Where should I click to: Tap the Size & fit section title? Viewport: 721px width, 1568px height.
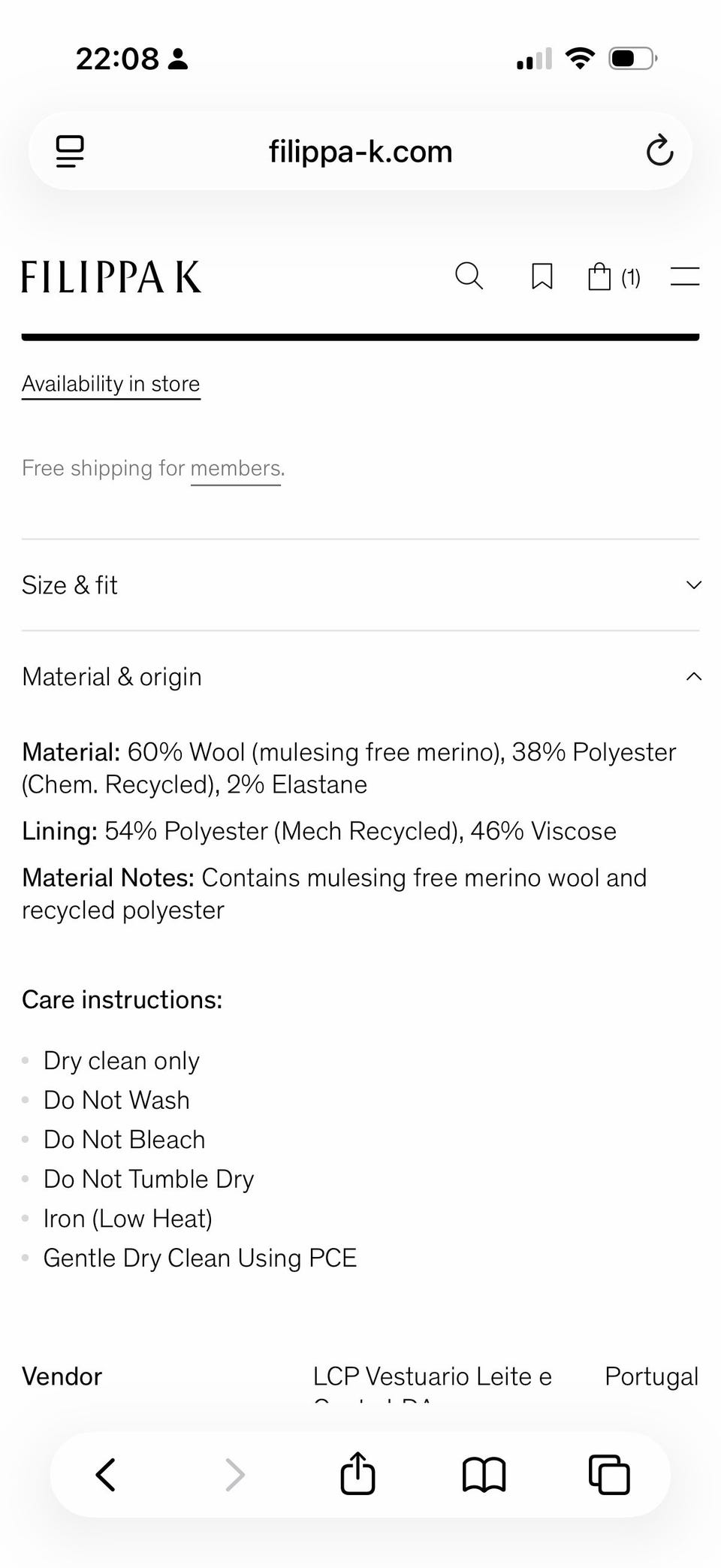click(70, 585)
